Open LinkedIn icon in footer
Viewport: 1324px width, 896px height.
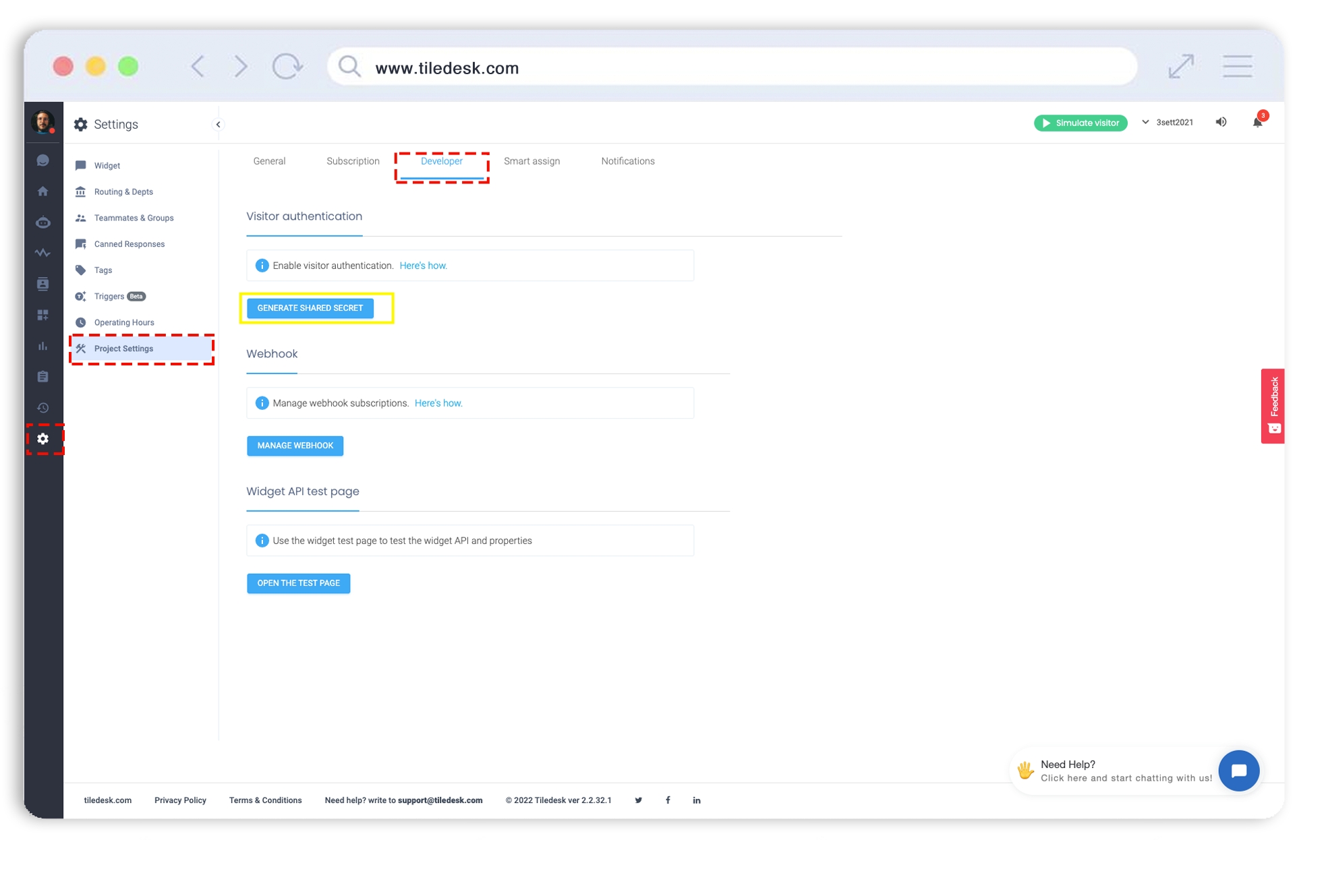pyautogui.click(x=697, y=800)
